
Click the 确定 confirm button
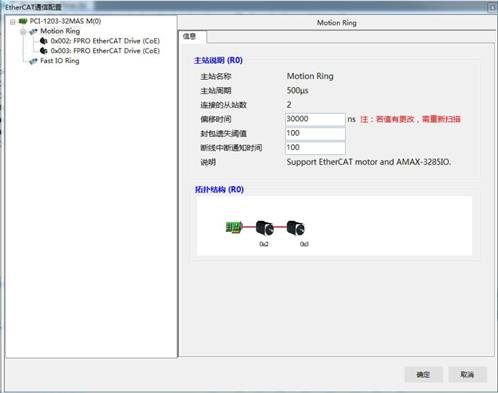423,375
